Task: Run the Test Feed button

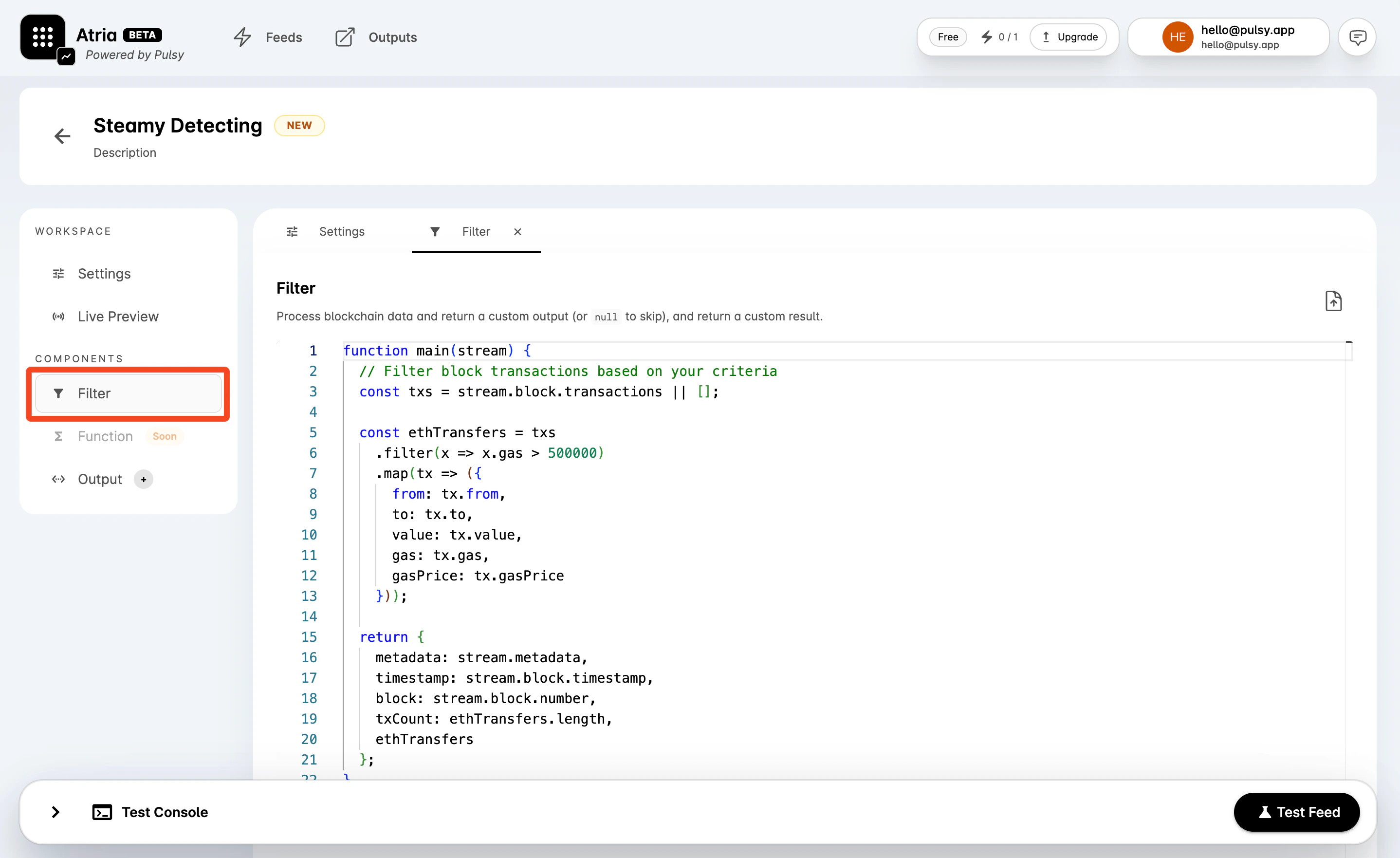Action: point(1297,812)
